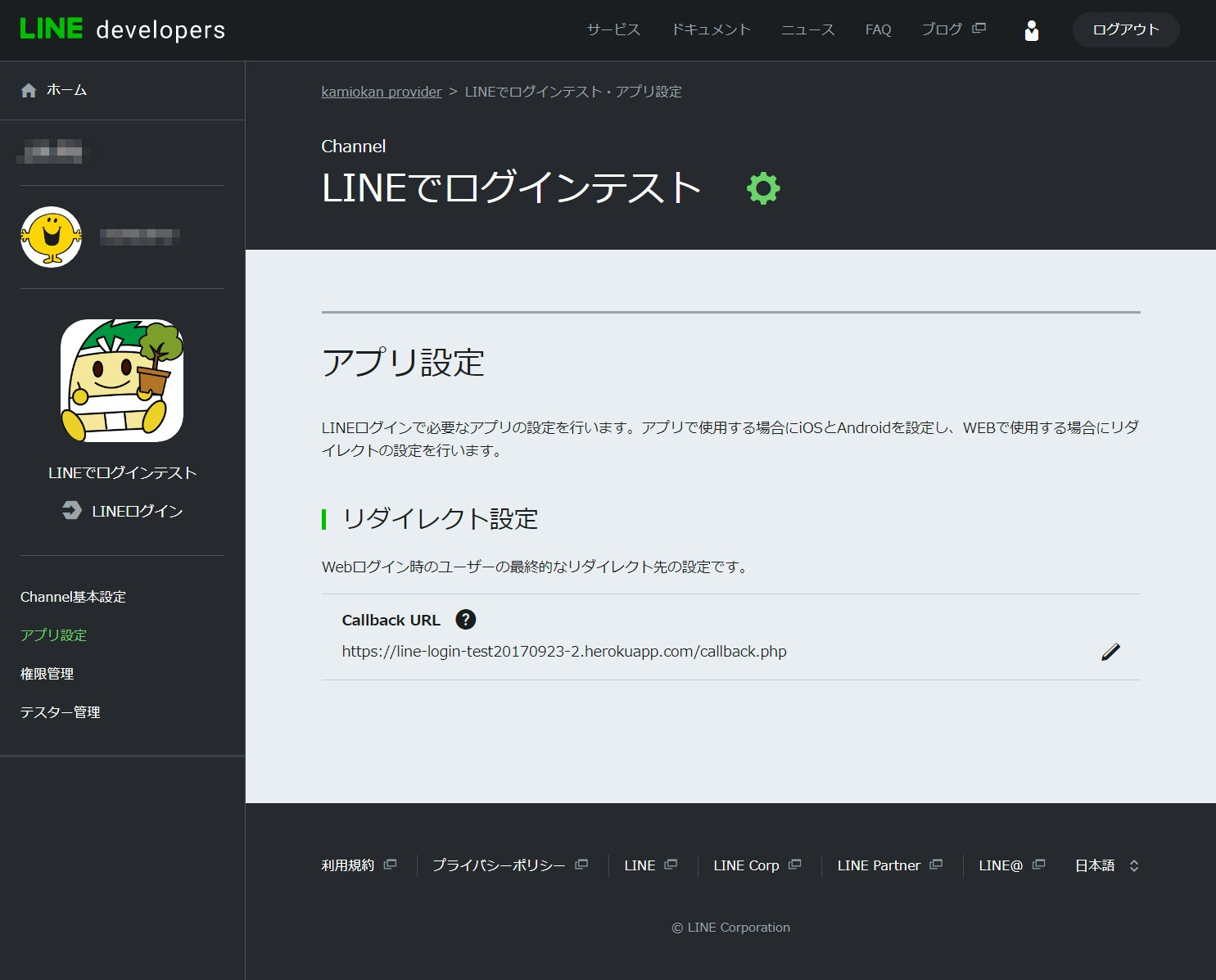Click the LINE developers logo
1216x980 pixels.
pos(123,29)
